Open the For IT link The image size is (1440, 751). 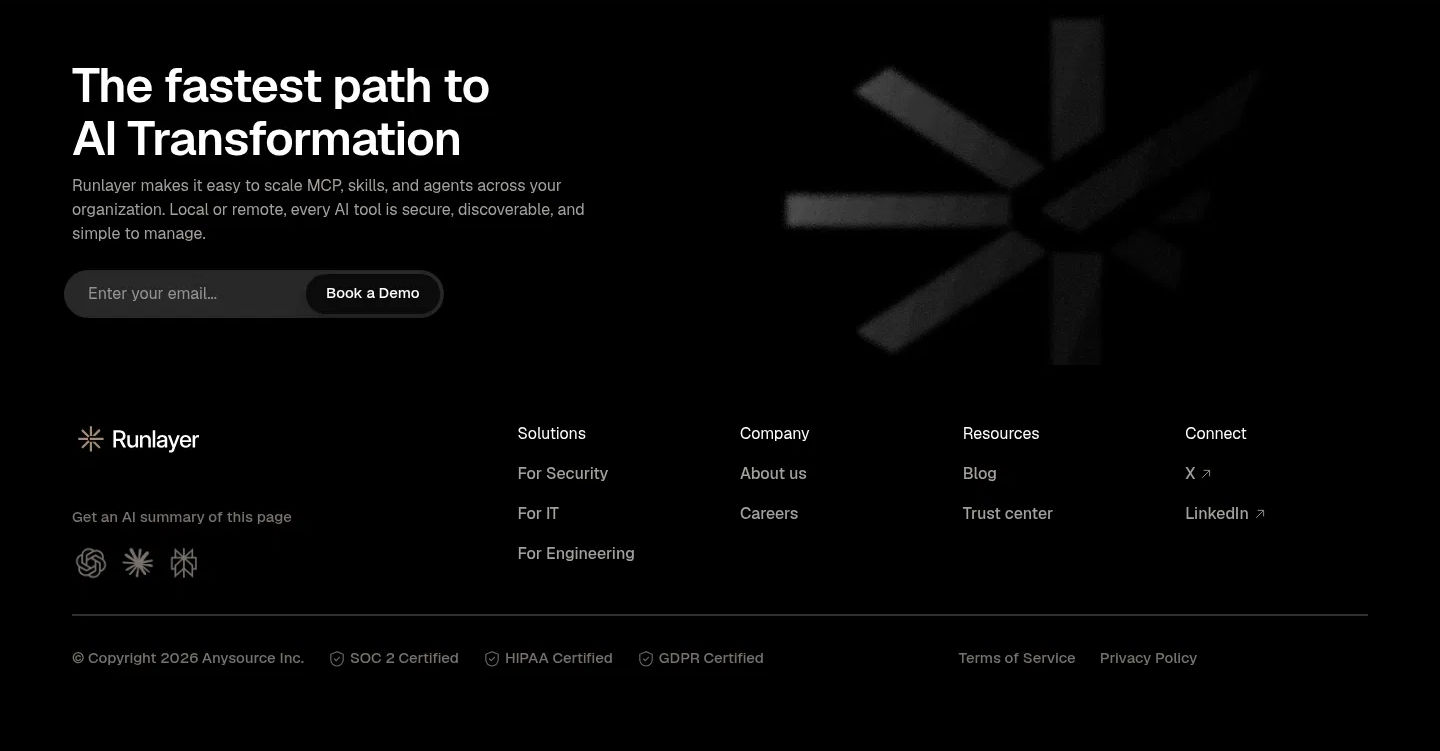click(538, 513)
